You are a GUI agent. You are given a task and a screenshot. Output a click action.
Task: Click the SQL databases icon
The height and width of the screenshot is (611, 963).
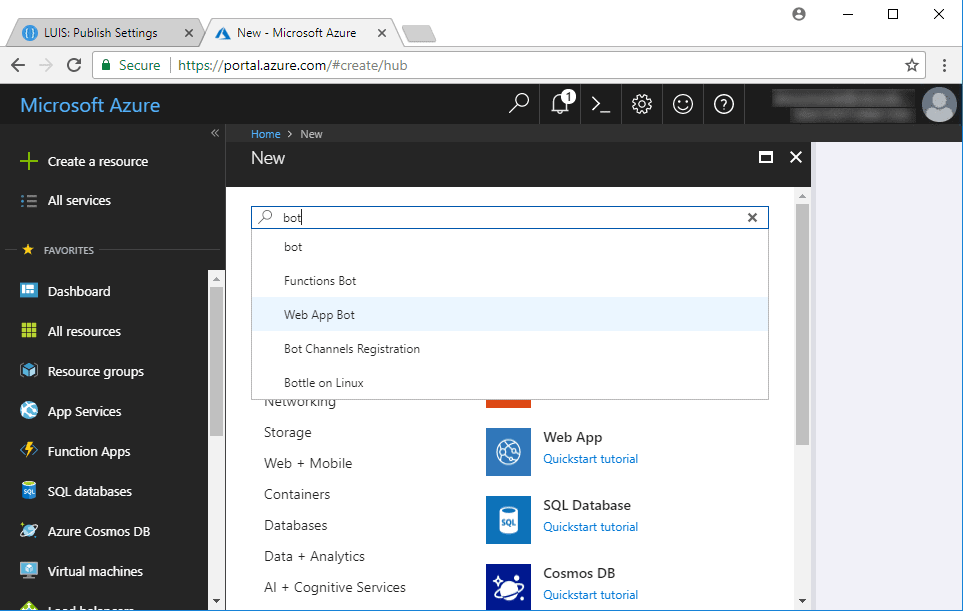(x=29, y=490)
